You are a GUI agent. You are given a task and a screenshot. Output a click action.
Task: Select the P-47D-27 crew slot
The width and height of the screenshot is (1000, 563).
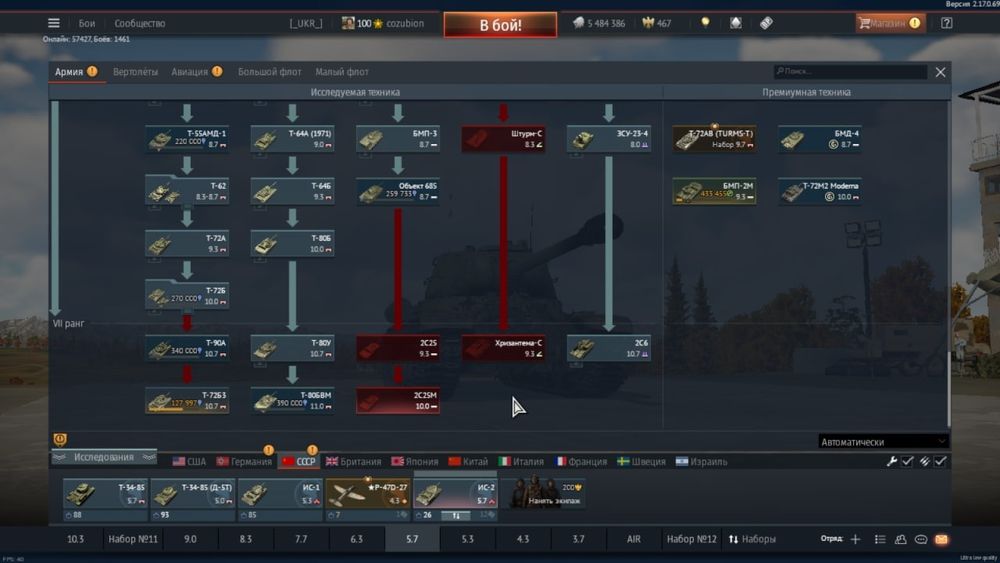click(x=368, y=498)
